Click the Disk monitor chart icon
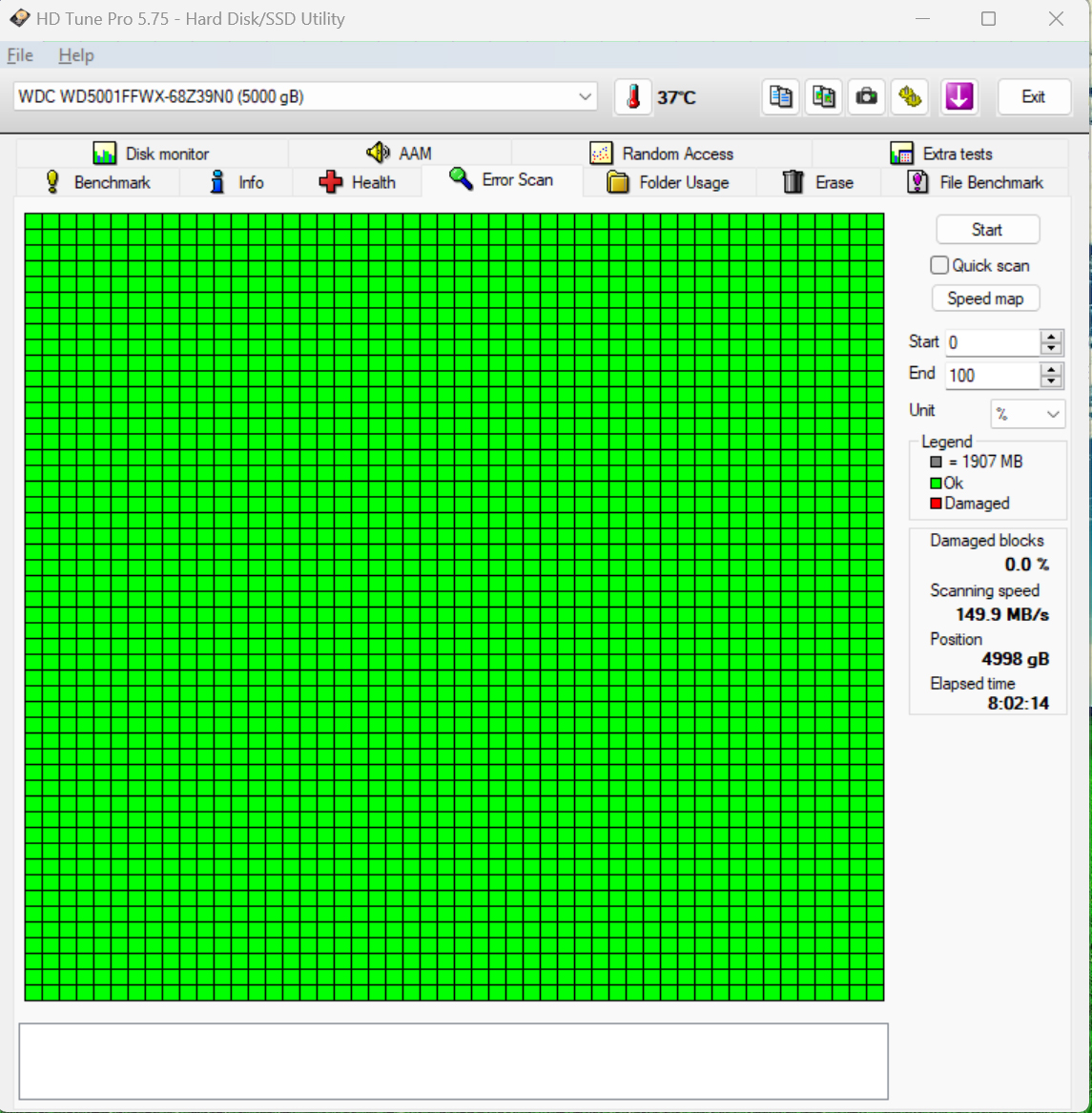This screenshot has width=1092, height=1113. [x=104, y=154]
